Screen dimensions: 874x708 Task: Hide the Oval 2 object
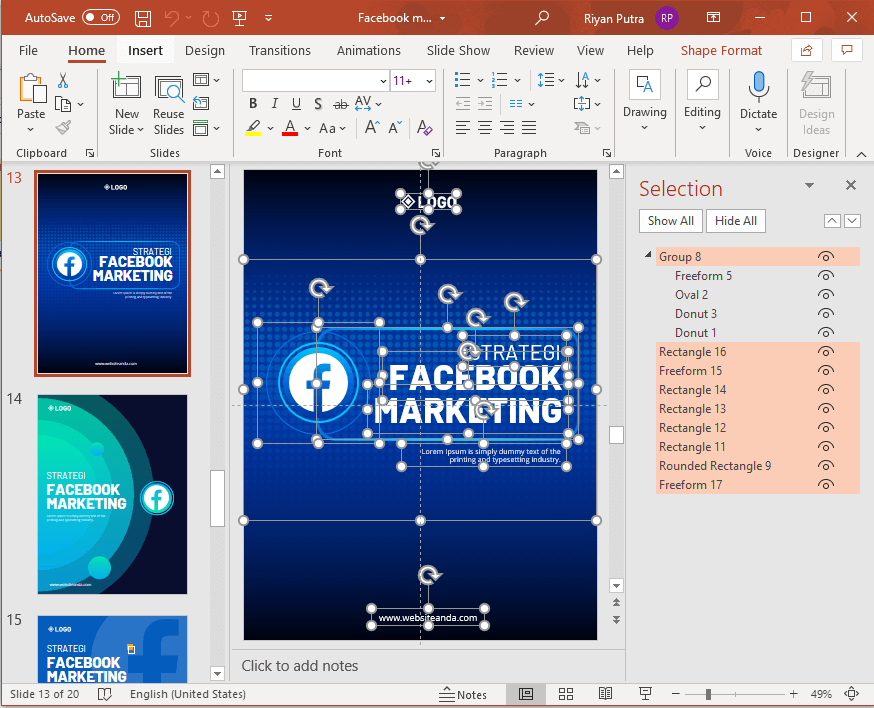click(826, 294)
